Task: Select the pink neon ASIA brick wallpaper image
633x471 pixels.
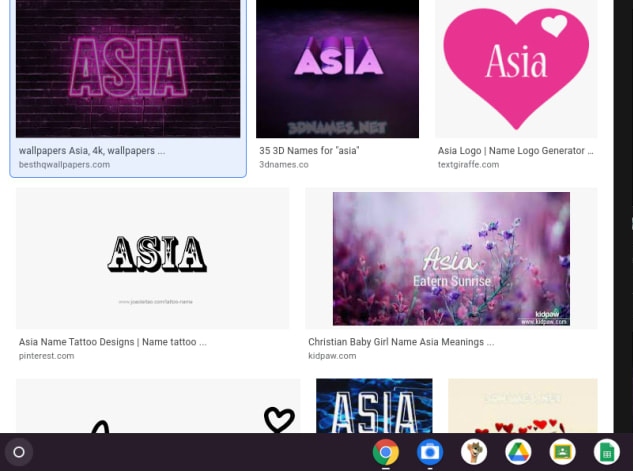Action: point(128,69)
